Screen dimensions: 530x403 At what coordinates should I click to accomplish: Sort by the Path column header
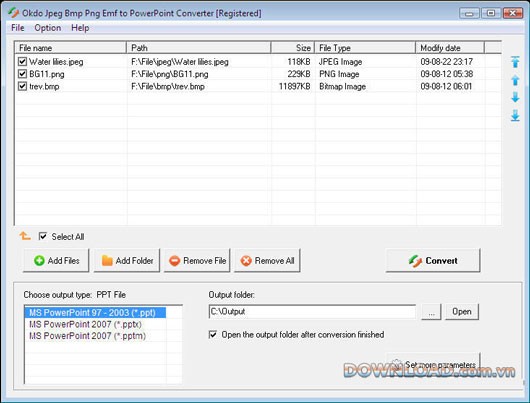pos(199,48)
